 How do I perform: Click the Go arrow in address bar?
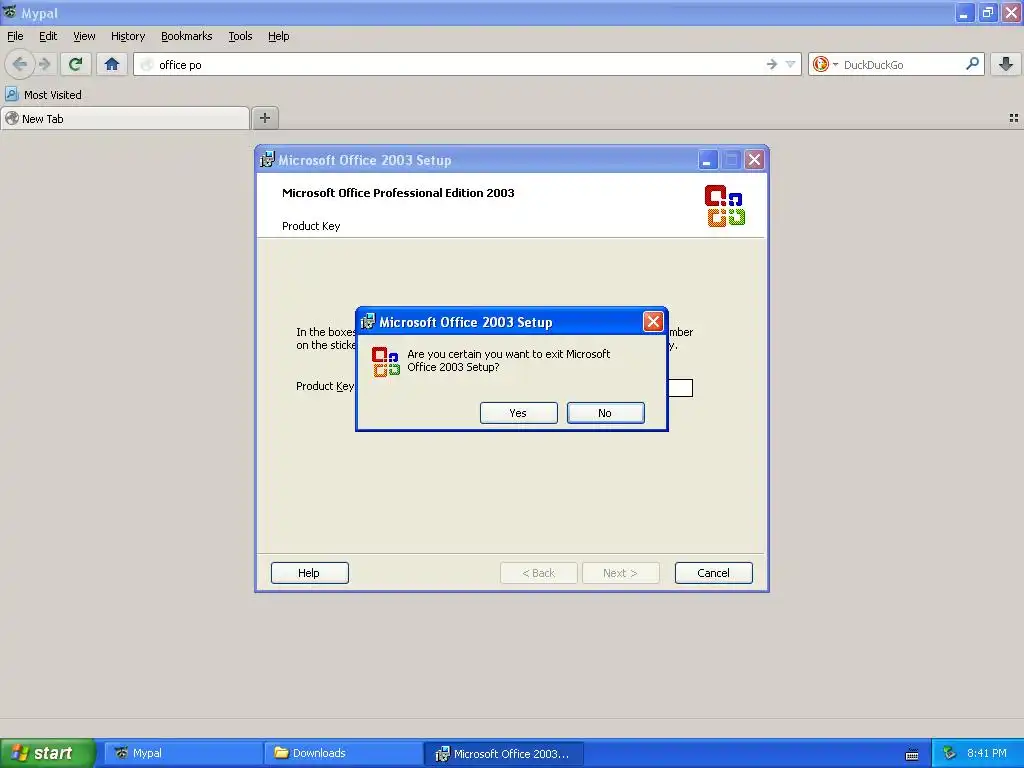[x=771, y=64]
